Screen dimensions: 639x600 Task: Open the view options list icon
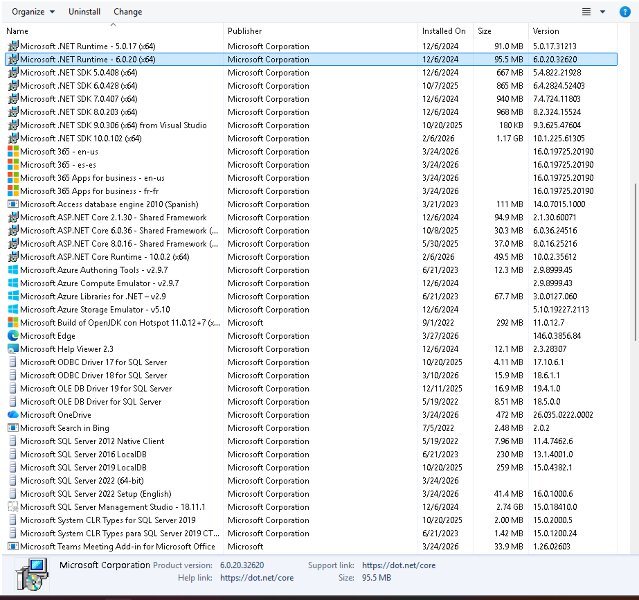(586, 12)
